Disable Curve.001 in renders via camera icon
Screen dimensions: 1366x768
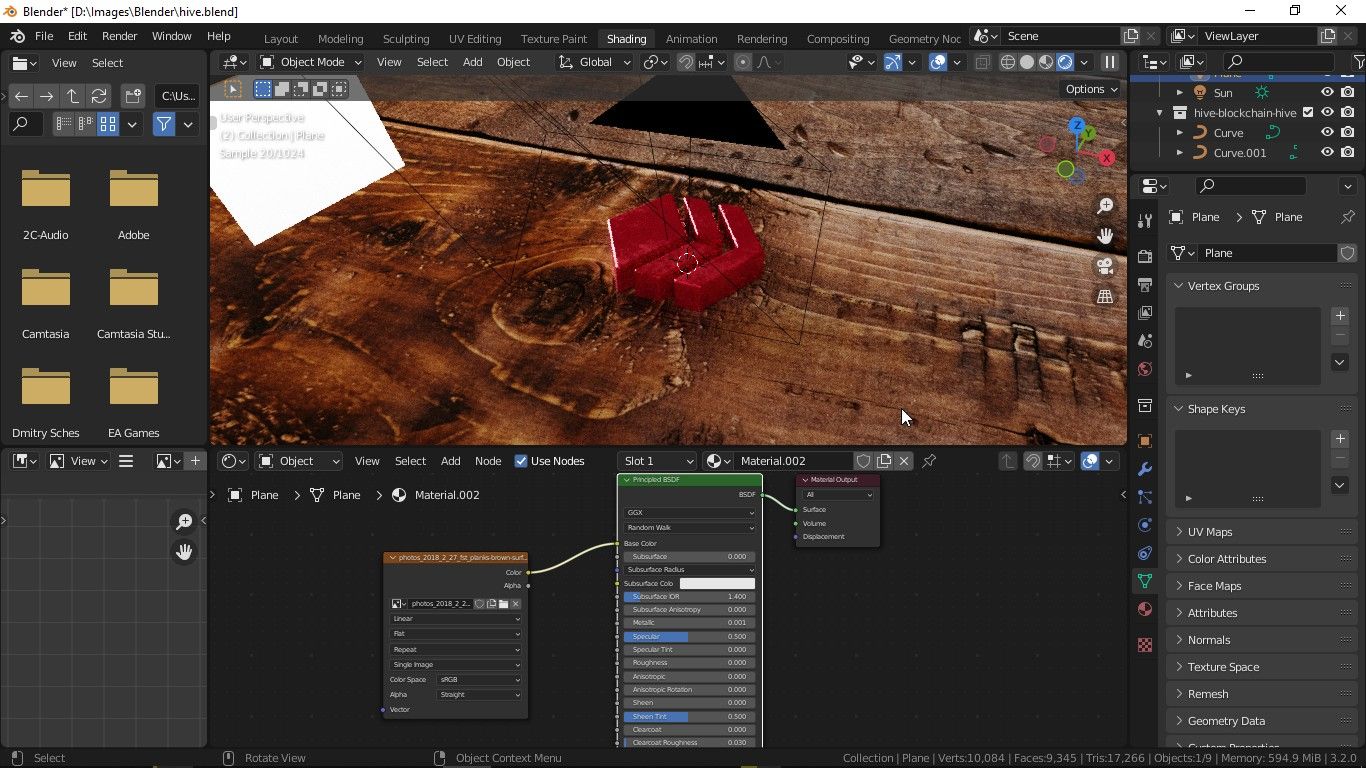coord(1349,152)
